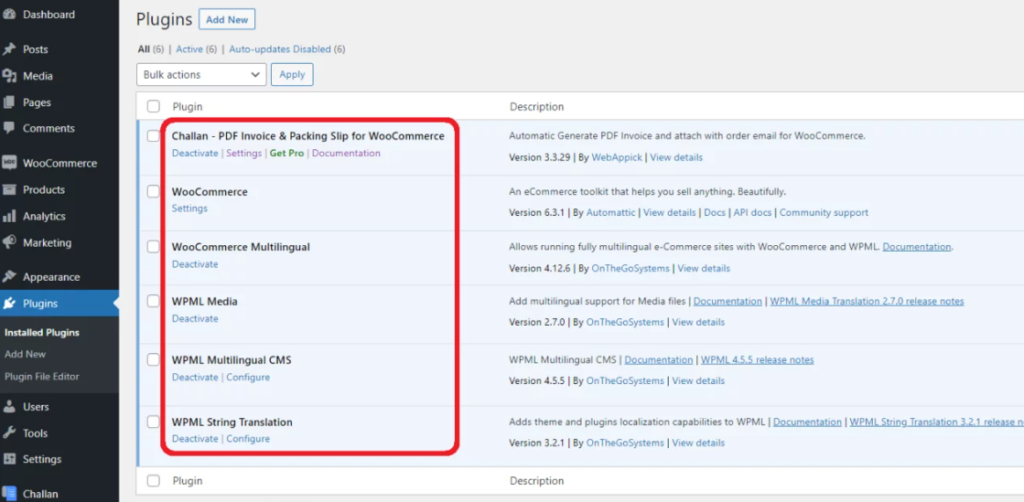Image resolution: width=1024 pixels, height=502 pixels.
Task: Open the Posts menu item
Action: (x=35, y=50)
